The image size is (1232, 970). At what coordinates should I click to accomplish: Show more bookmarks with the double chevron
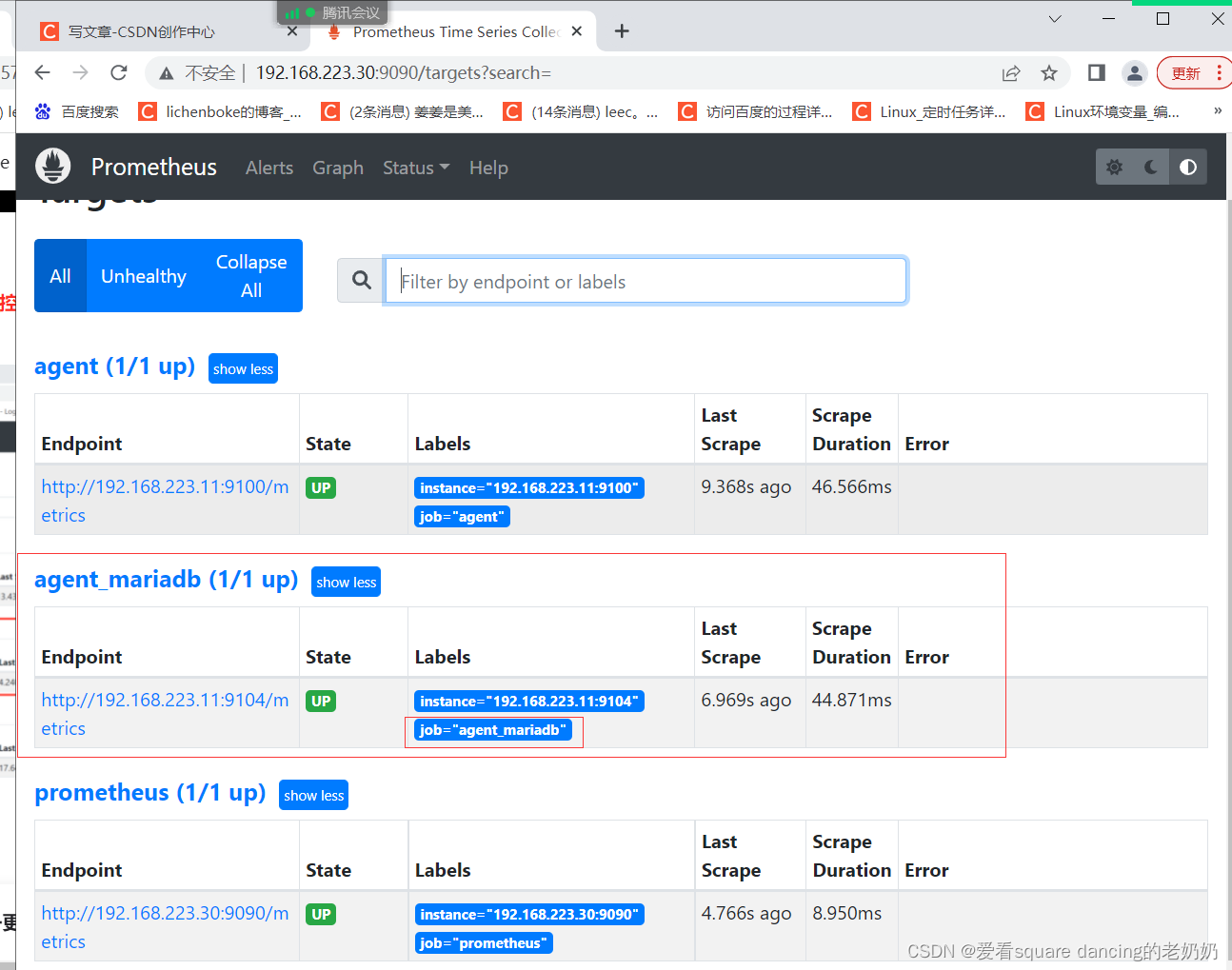pyautogui.click(x=1218, y=111)
